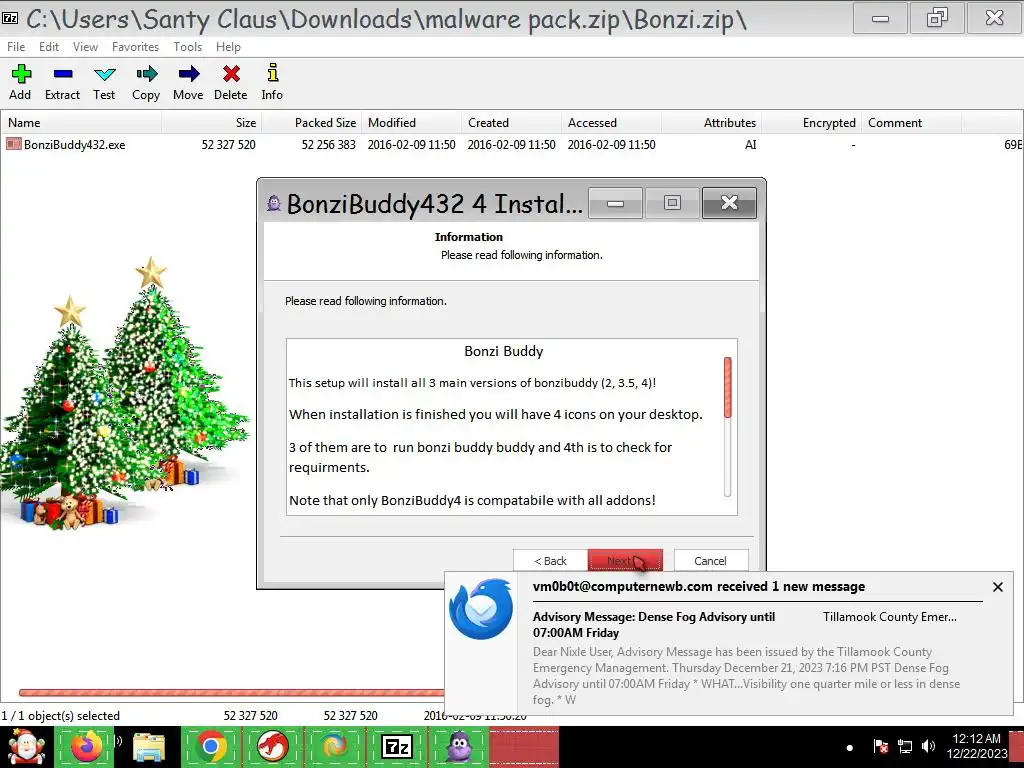Image resolution: width=1024 pixels, height=768 pixels.
Task: Dismiss the Thunderbird new message notification
Action: pos(997,587)
